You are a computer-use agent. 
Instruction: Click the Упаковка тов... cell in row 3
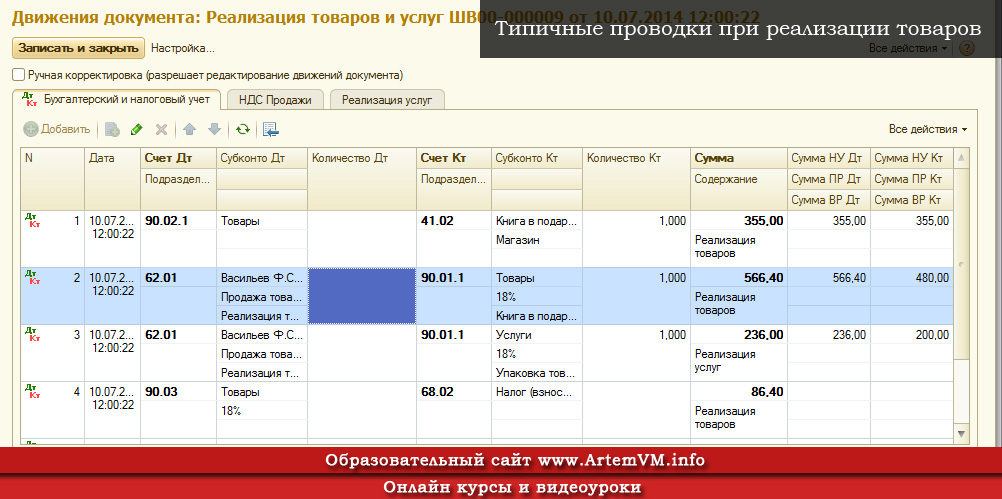point(537,373)
